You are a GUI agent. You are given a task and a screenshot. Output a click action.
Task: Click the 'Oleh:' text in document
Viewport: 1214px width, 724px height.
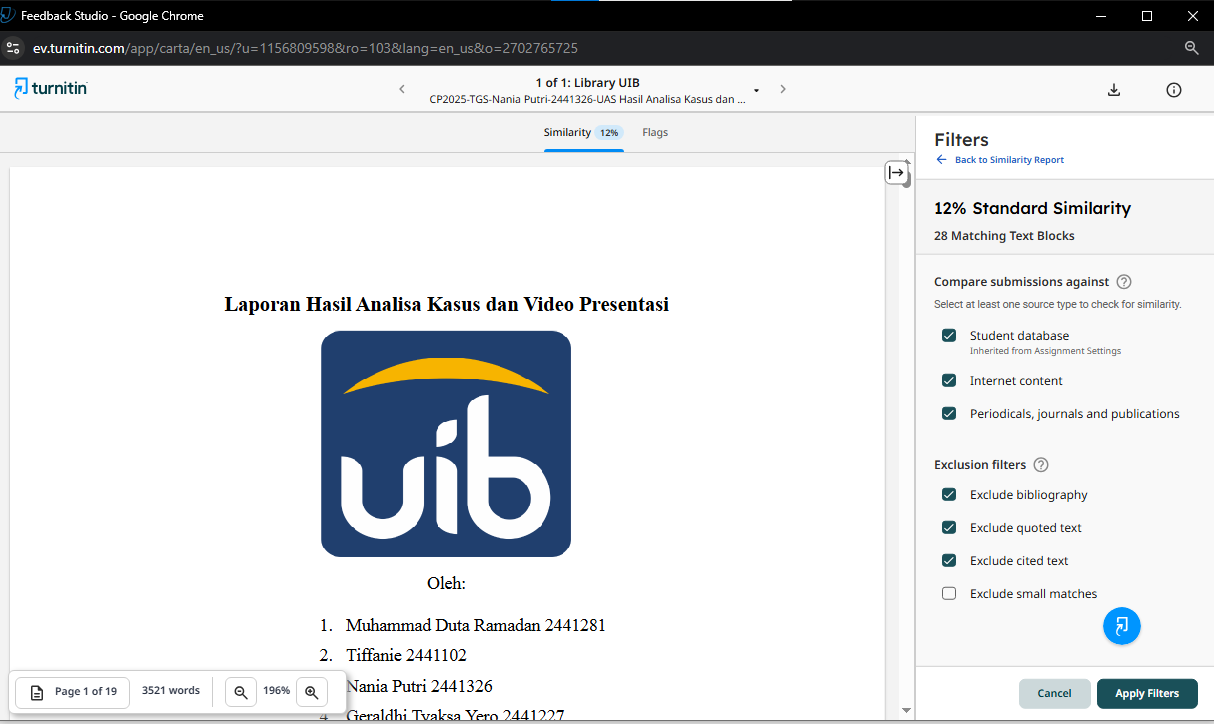pos(446,584)
